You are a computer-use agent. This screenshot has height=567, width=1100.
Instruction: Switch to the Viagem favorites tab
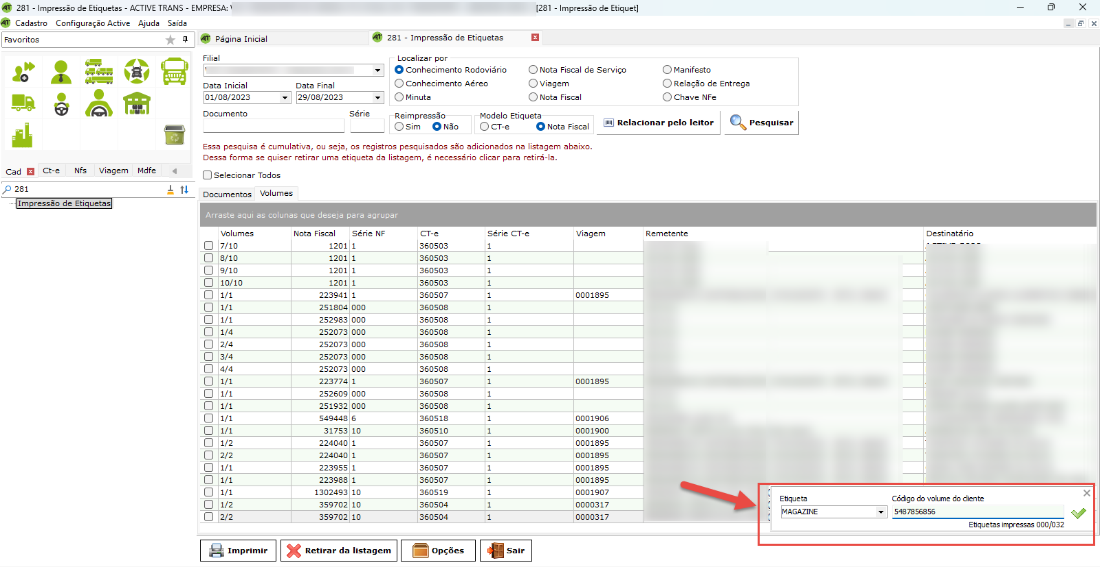coord(114,171)
